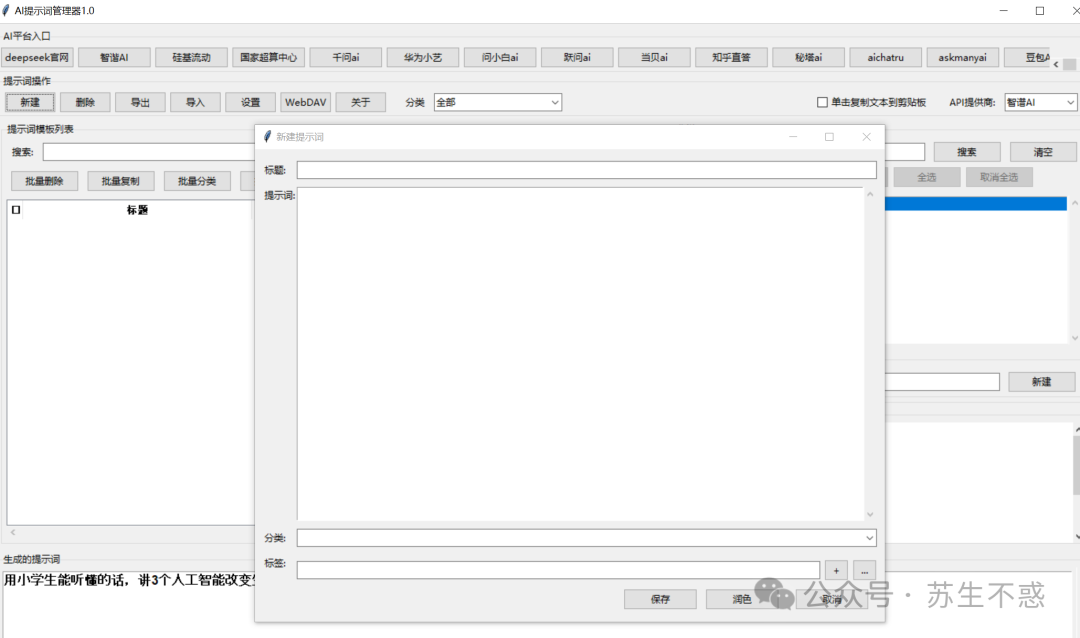Maximize the 新建提示词 dialog
This screenshot has height=638, width=1080.
tap(829, 137)
